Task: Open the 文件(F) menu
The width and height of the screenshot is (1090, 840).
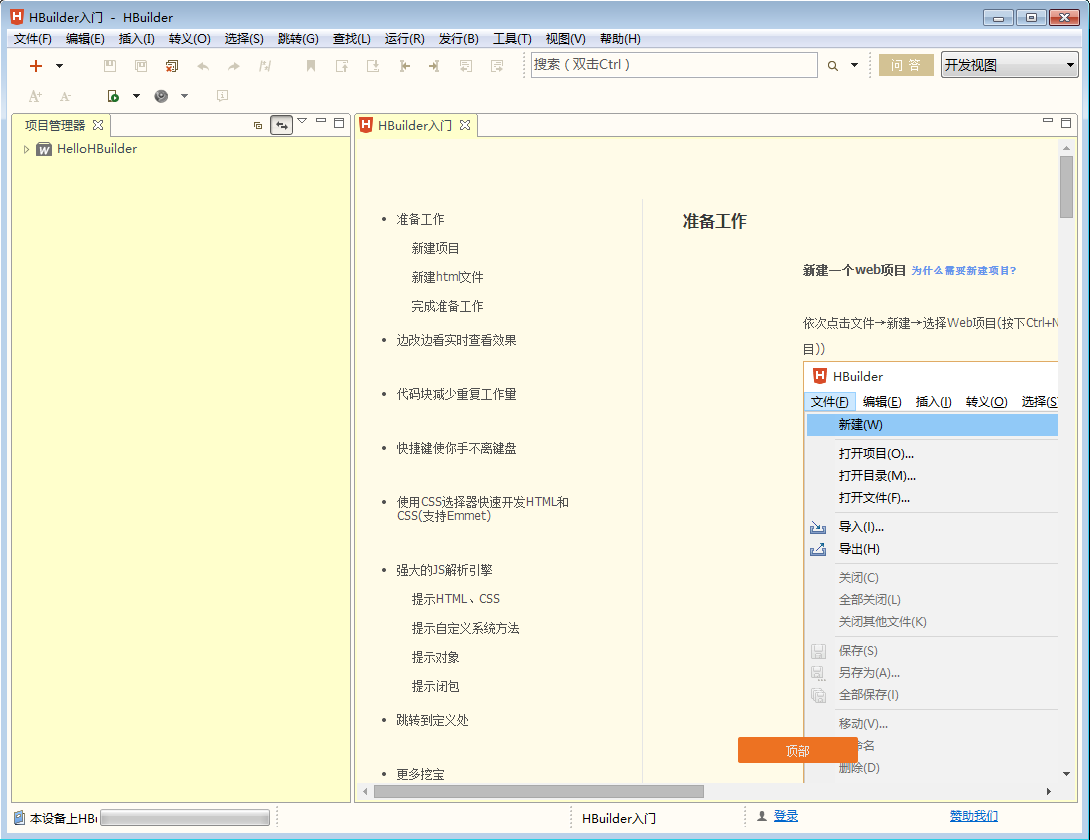Action: coord(33,39)
